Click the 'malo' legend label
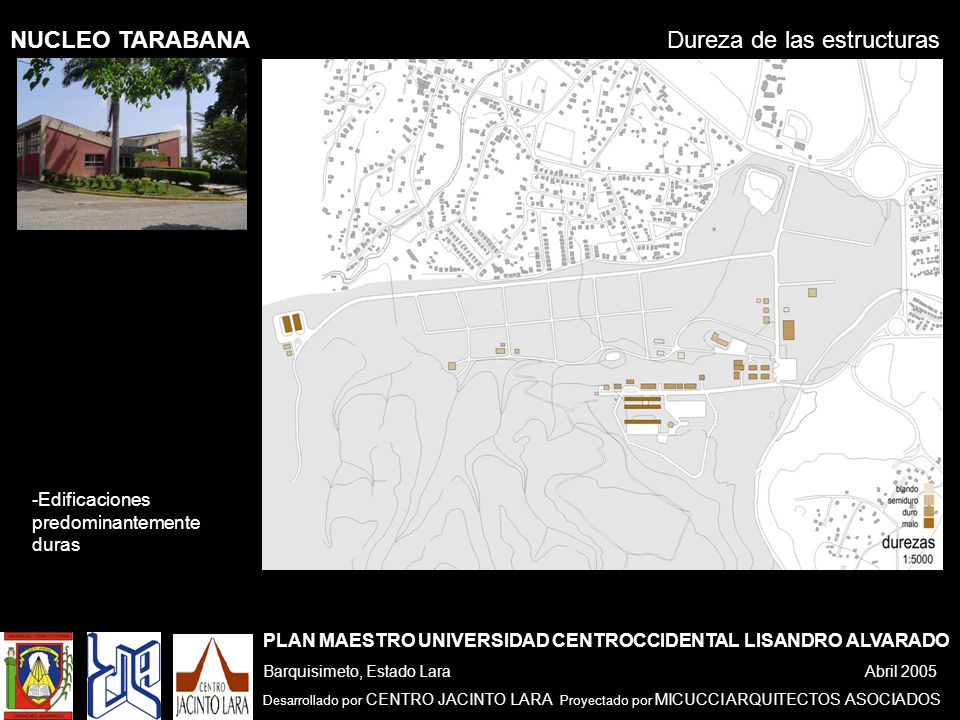960x720 pixels. 910,524
